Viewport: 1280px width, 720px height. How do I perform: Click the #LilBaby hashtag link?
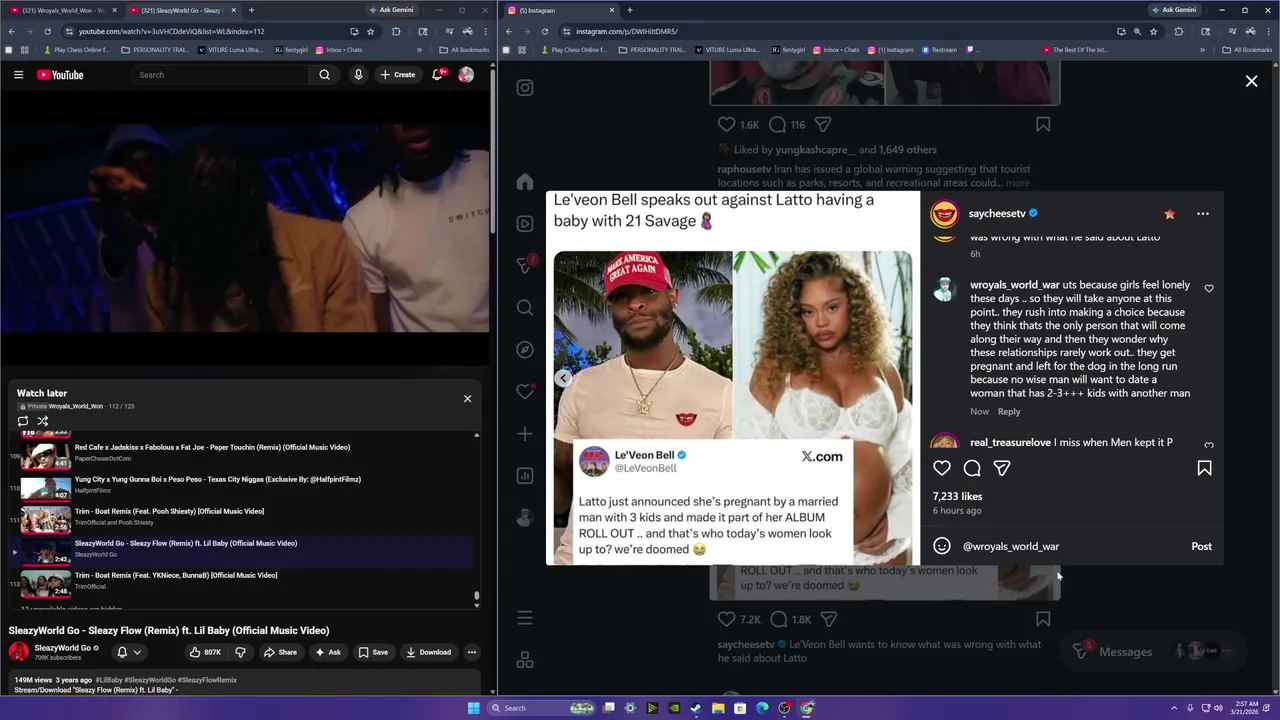[109, 680]
